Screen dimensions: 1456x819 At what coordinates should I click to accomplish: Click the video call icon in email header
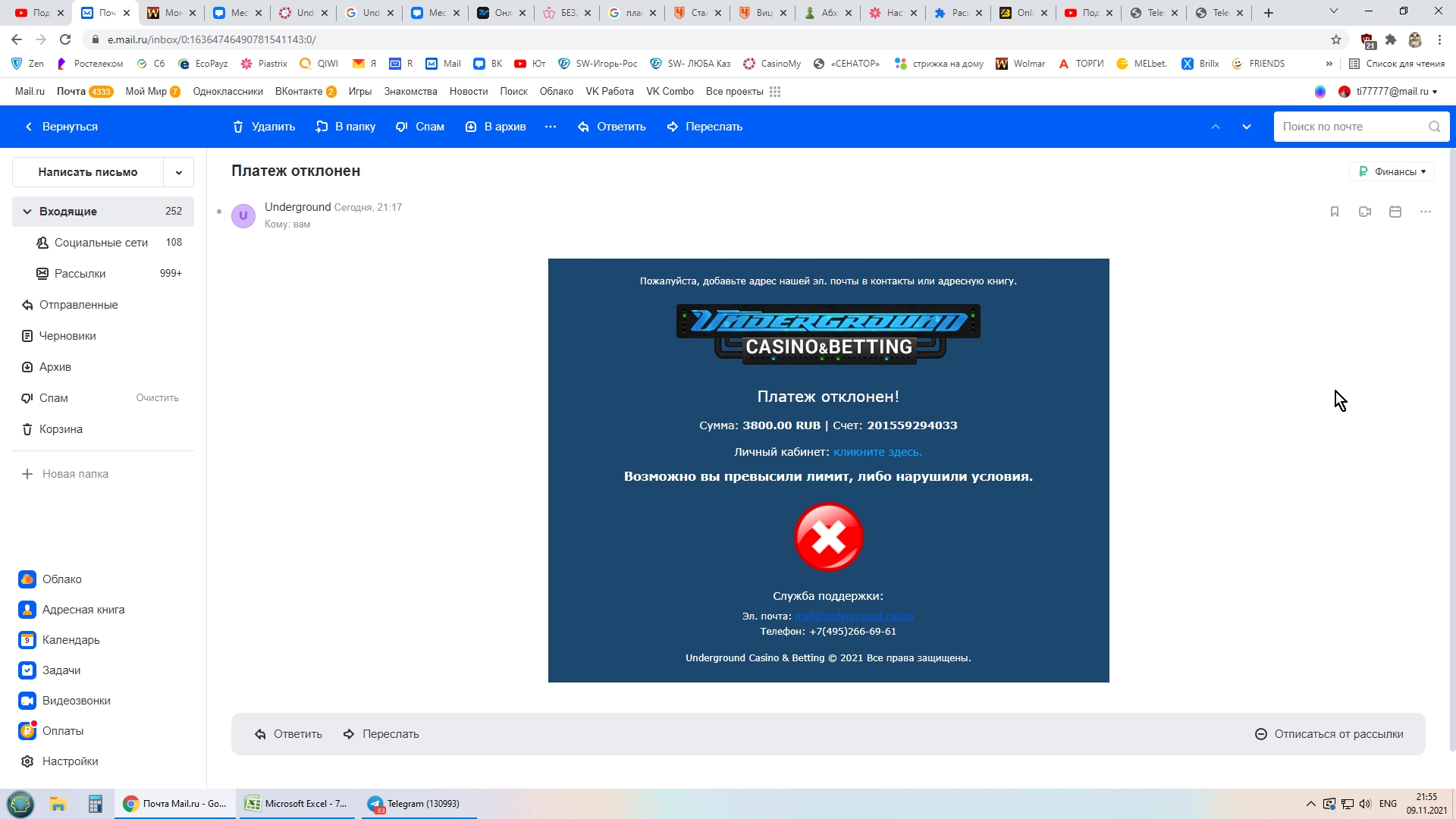pos(1365,212)
